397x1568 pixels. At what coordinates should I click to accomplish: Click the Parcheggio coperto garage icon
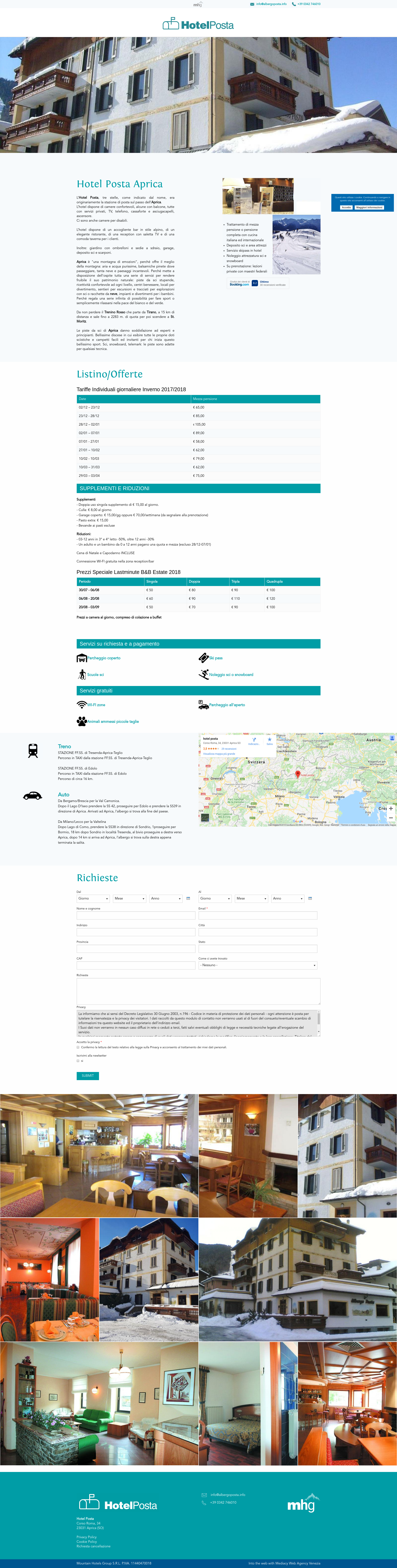[x=82, y=658]
